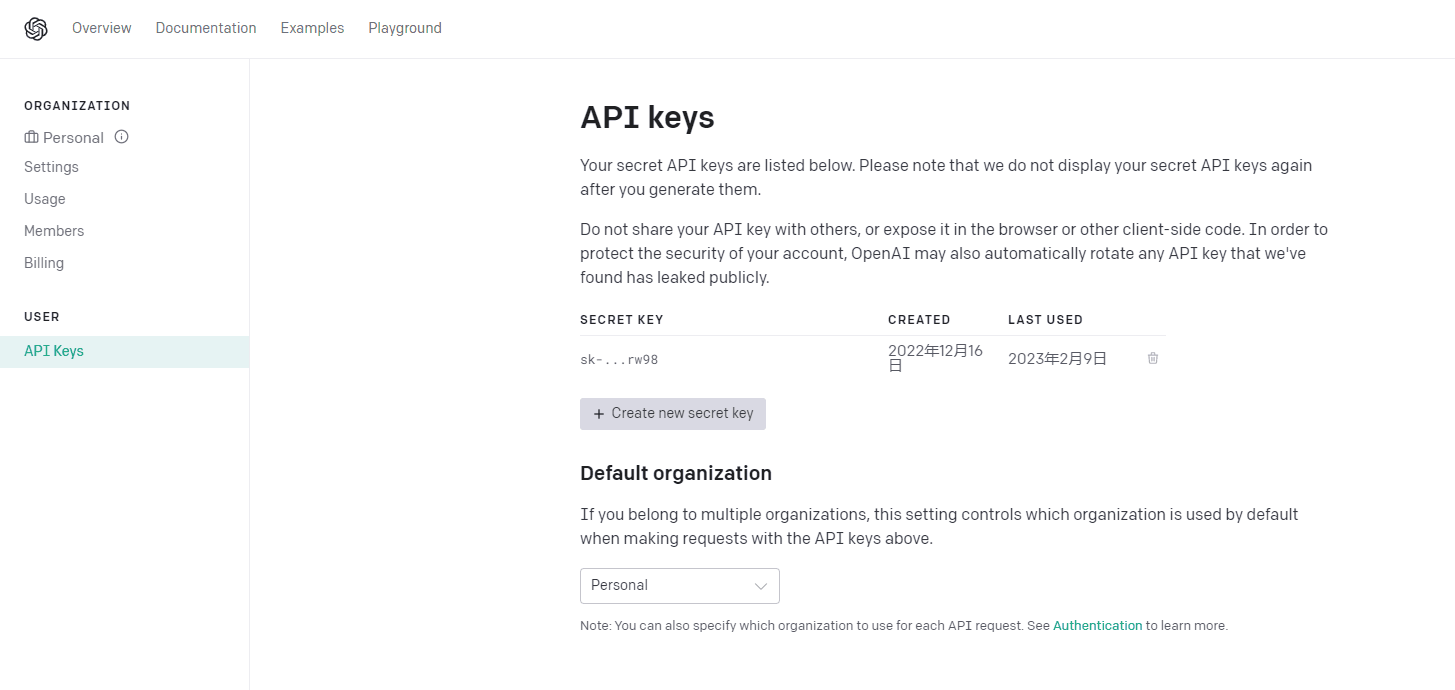Create new secret key
Image resolution: width=1455 pixels, height=690 pixels.
pyautogui.click(x=673, y=414)
